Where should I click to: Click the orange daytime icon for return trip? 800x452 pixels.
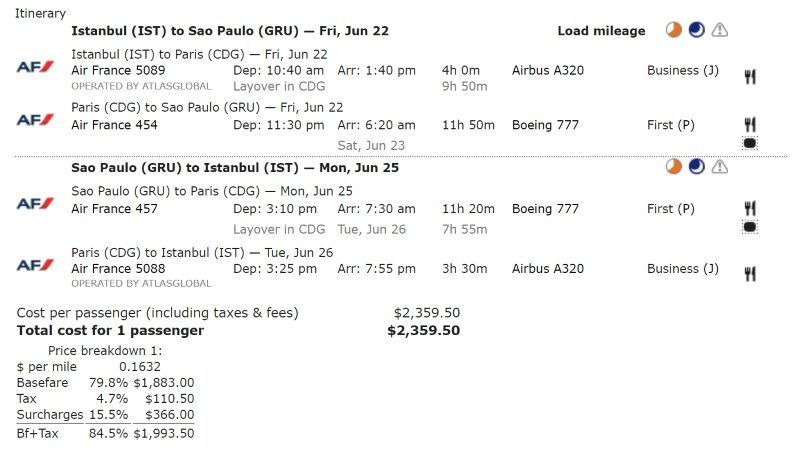pos(675,167)
